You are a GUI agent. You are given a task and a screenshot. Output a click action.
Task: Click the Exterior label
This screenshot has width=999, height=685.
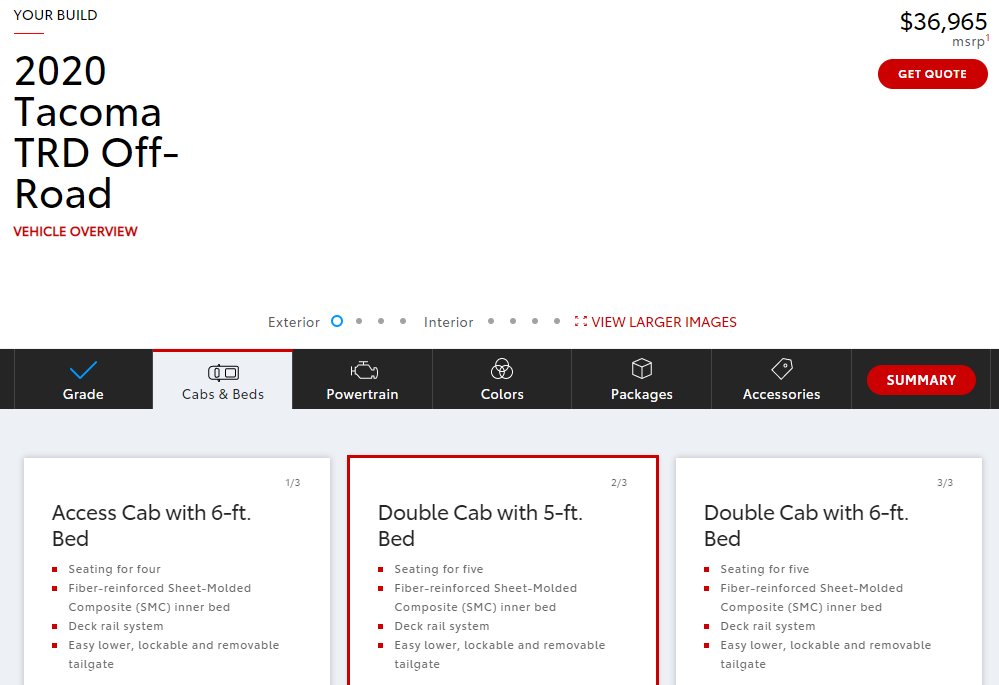pos(294,322)
